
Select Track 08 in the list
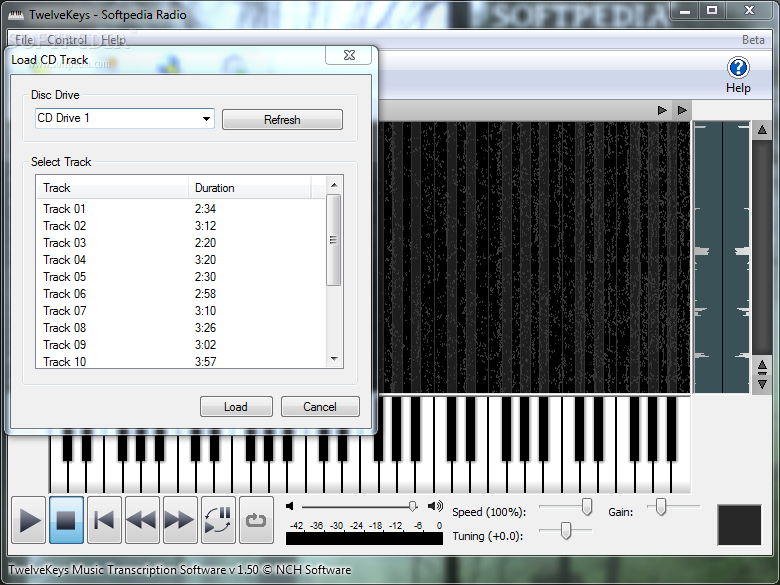182,327
